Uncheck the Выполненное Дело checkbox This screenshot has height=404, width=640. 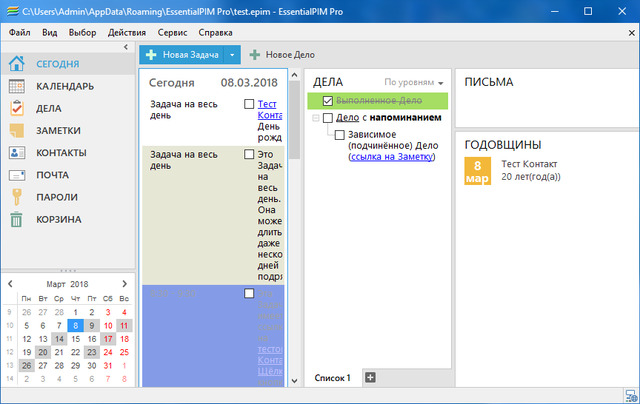(328, 101)
